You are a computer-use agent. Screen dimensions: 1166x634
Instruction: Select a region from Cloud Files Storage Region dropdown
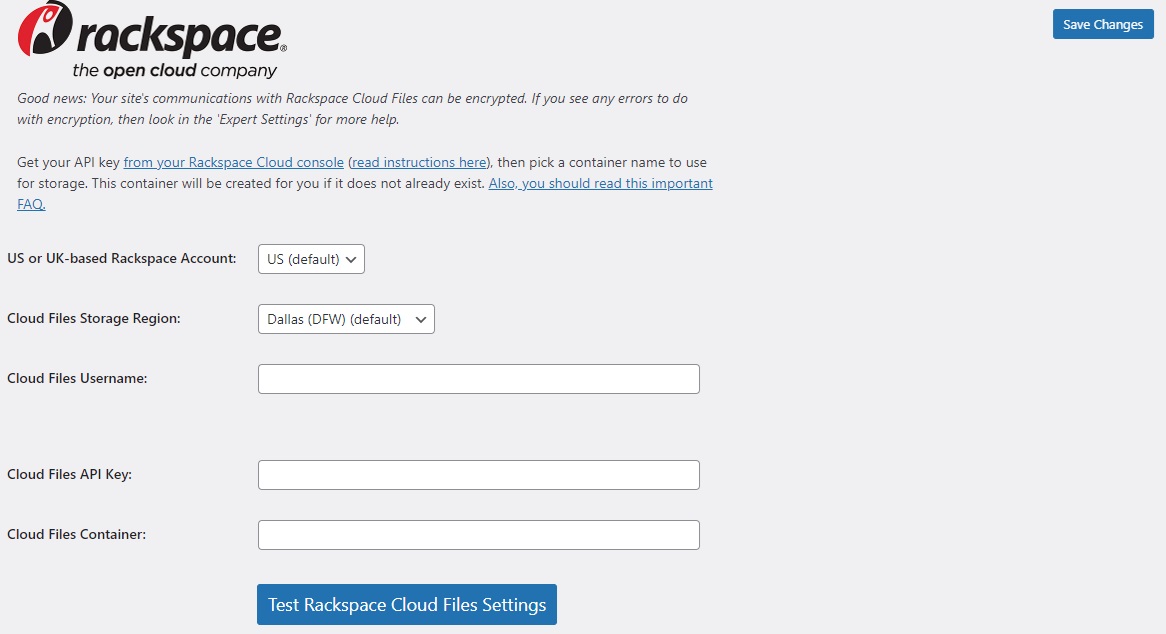345,318
